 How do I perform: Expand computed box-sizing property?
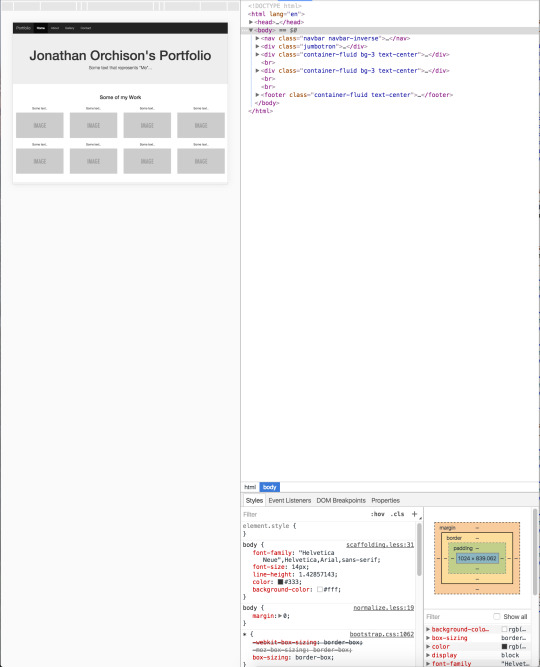point(428,638)
